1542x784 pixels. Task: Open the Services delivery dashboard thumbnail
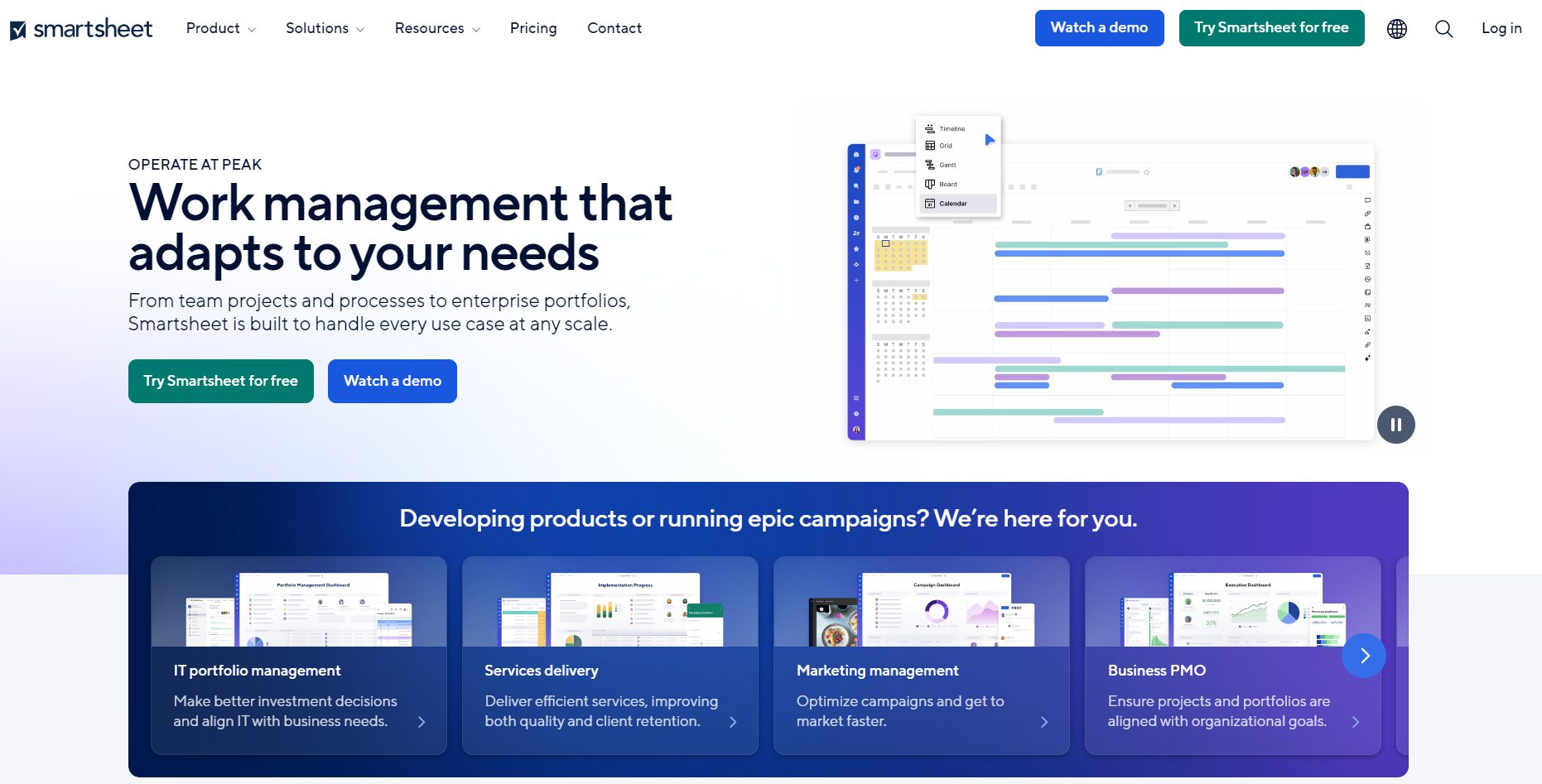tap(610, 609)
